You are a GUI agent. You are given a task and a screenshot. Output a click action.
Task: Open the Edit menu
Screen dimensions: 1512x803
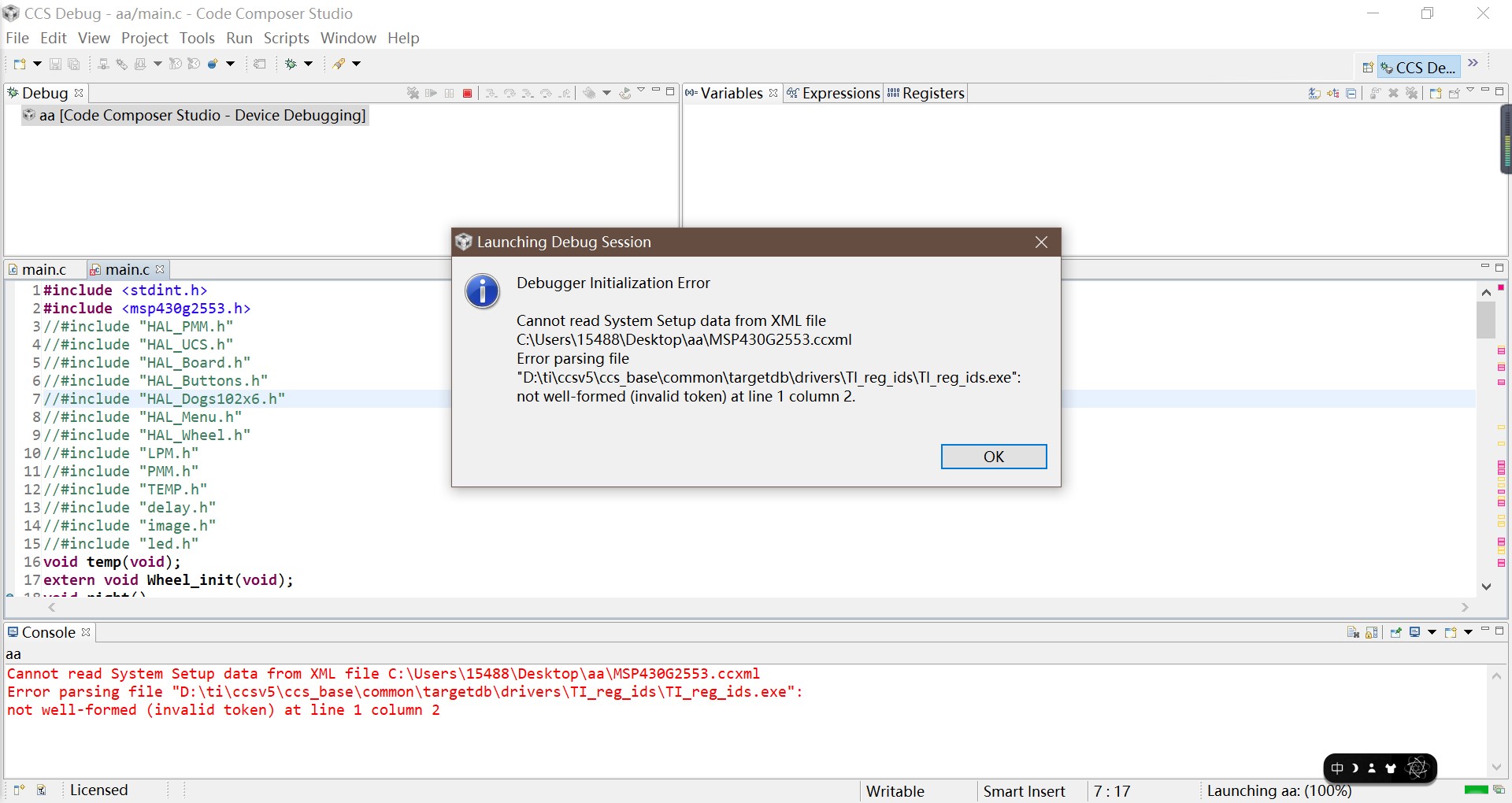[54, 38]
